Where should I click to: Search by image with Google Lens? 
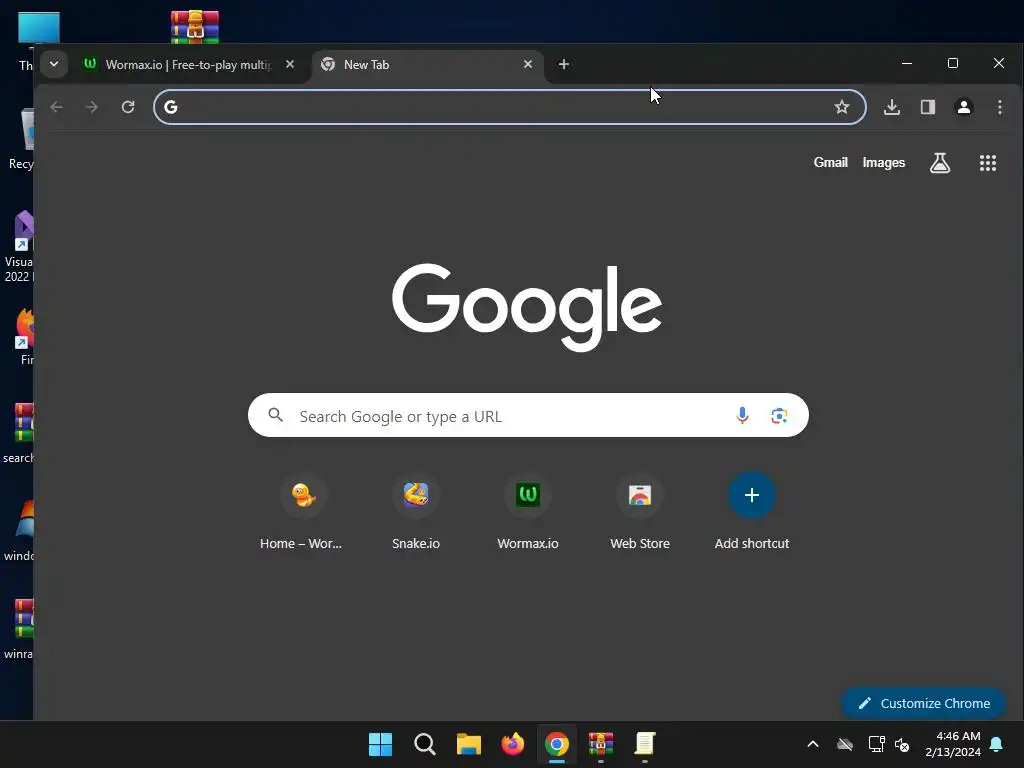(x=779, y=415)
